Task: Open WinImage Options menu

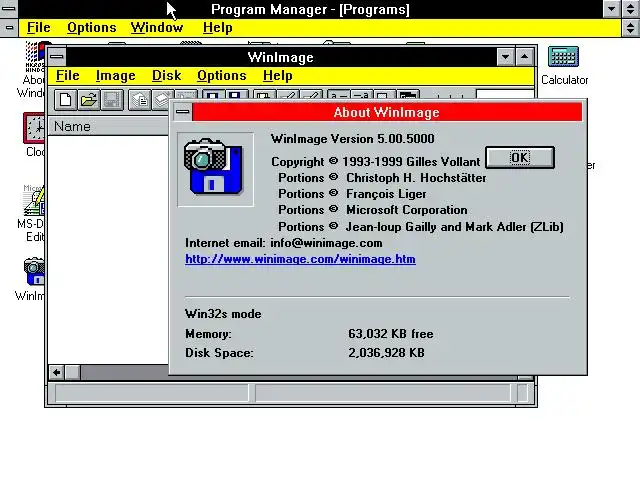Action: click(222, 76)
